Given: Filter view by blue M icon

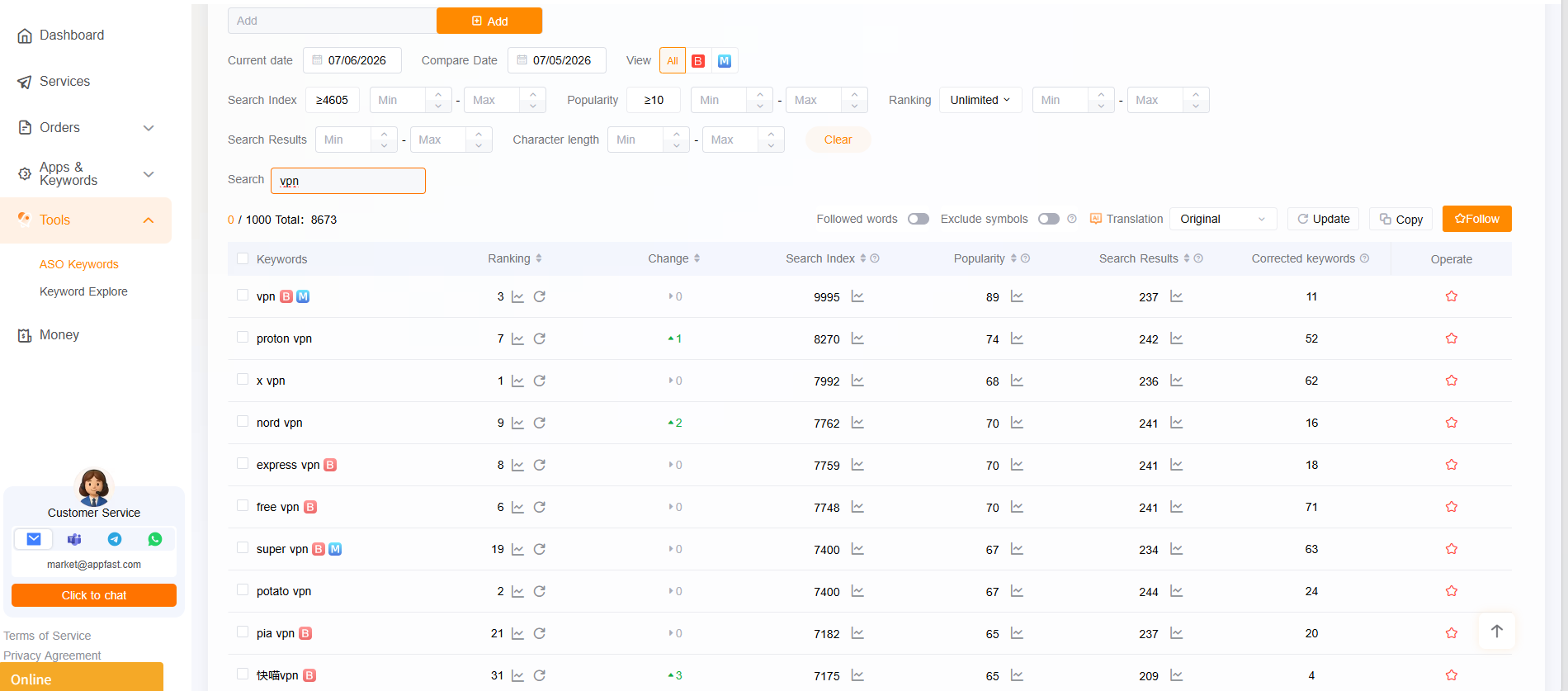Looking at the screenshot, I should point(725,61).
